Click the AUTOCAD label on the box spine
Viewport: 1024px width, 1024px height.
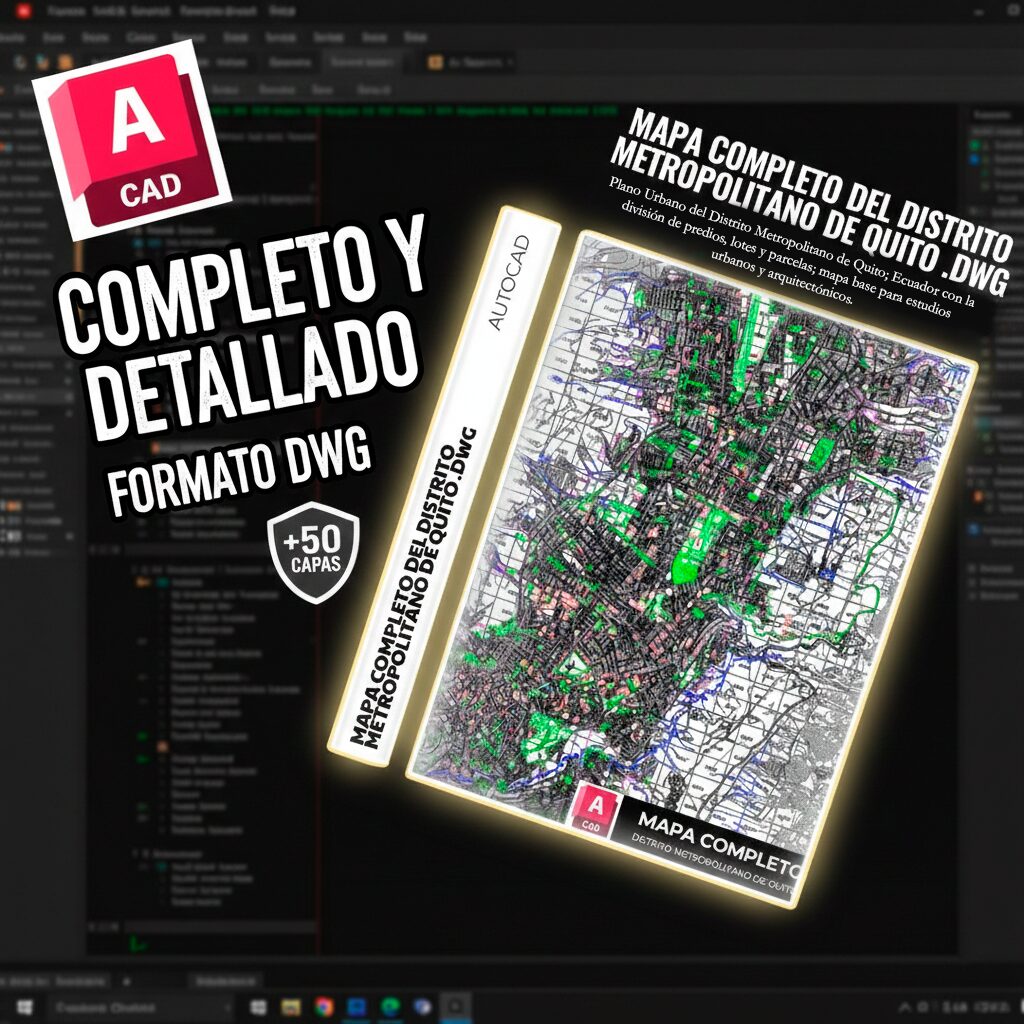509,283
